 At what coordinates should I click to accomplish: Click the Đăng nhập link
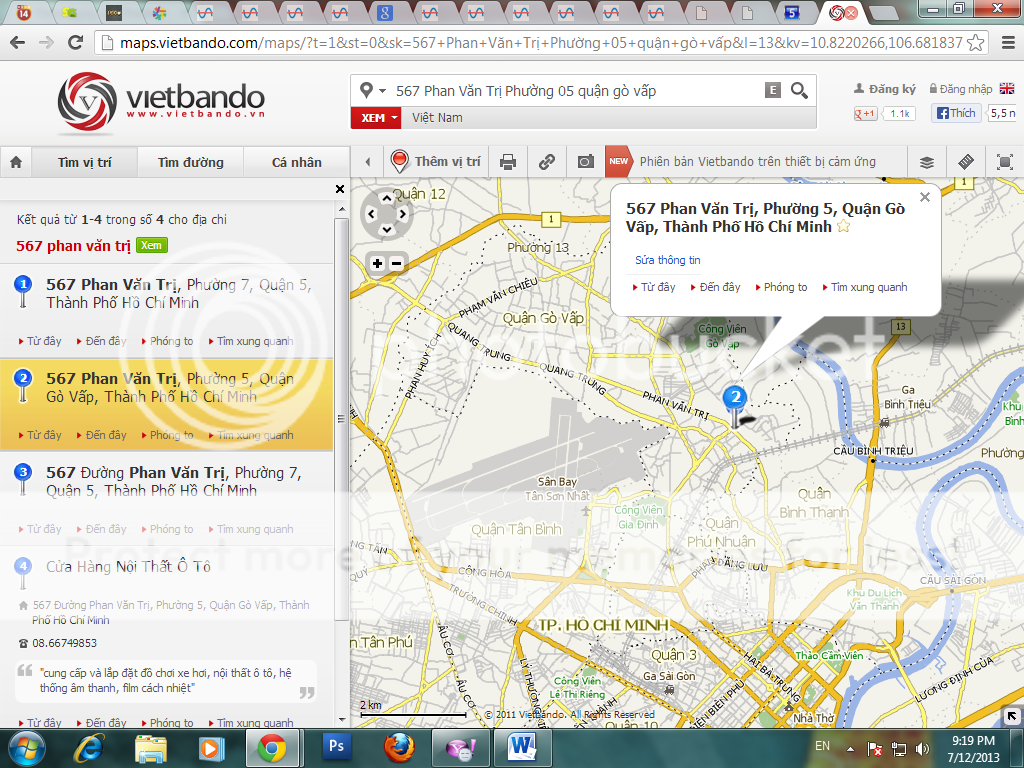pos(961,89)
